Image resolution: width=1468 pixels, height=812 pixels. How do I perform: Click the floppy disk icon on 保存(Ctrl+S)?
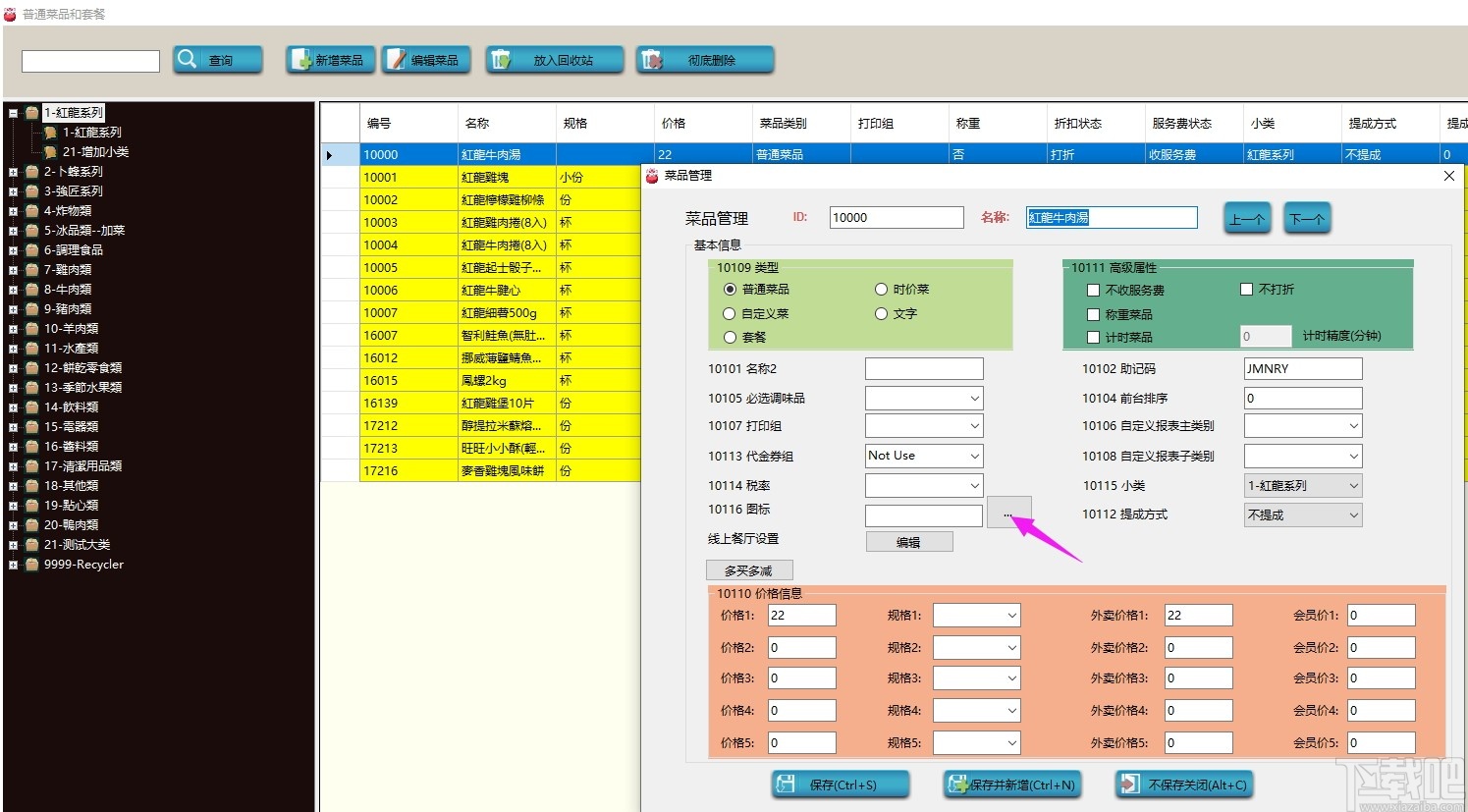(x=786, y=784)
